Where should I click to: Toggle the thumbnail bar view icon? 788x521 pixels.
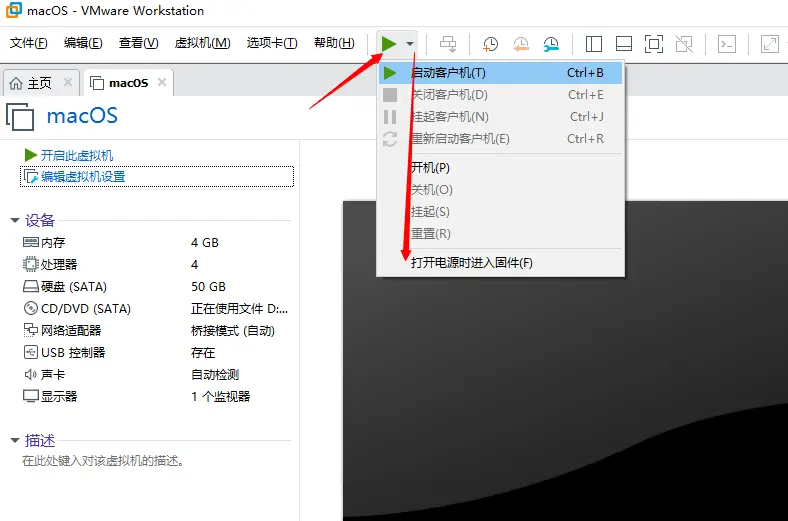(624, 44)
